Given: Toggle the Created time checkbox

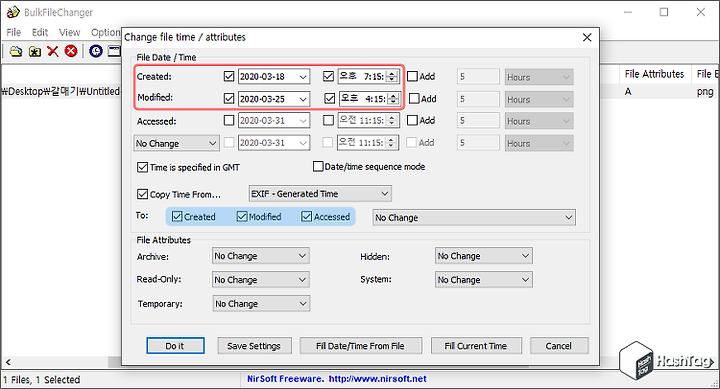Looking at the screenshot, I should click(328, 76).
